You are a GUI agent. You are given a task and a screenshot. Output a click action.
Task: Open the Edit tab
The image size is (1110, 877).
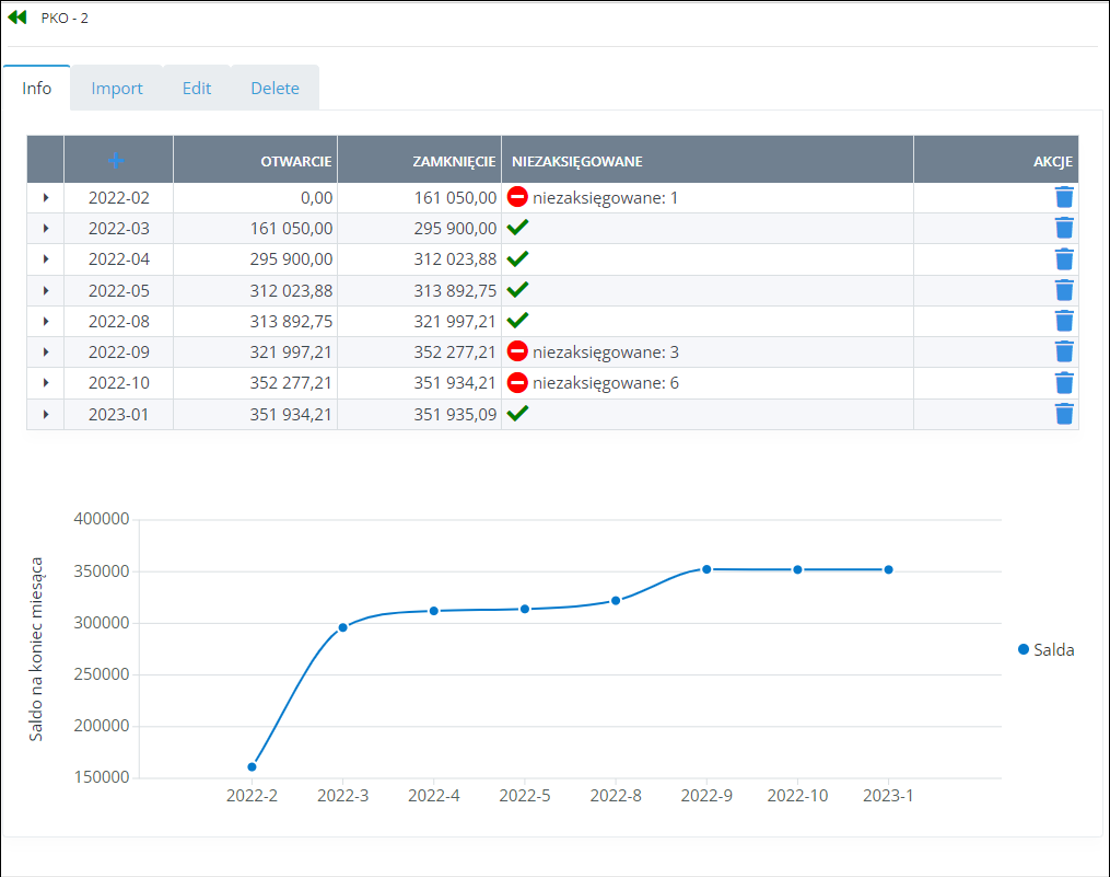196,88
